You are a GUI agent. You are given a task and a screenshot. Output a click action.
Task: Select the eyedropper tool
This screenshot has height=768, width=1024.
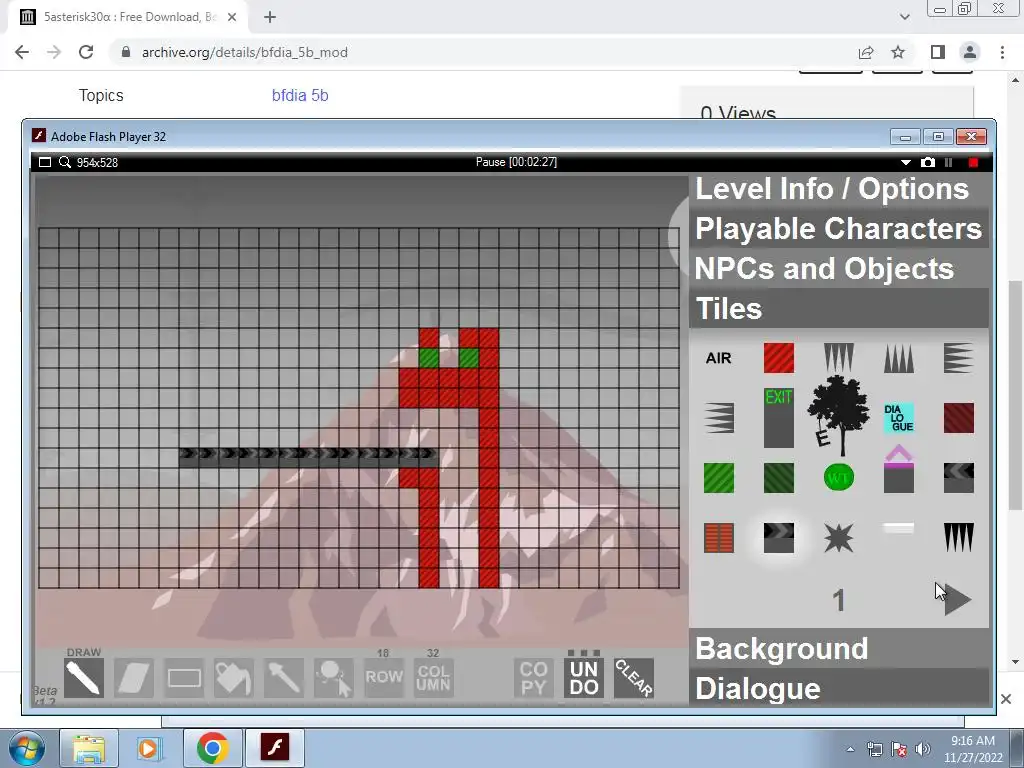284,678
